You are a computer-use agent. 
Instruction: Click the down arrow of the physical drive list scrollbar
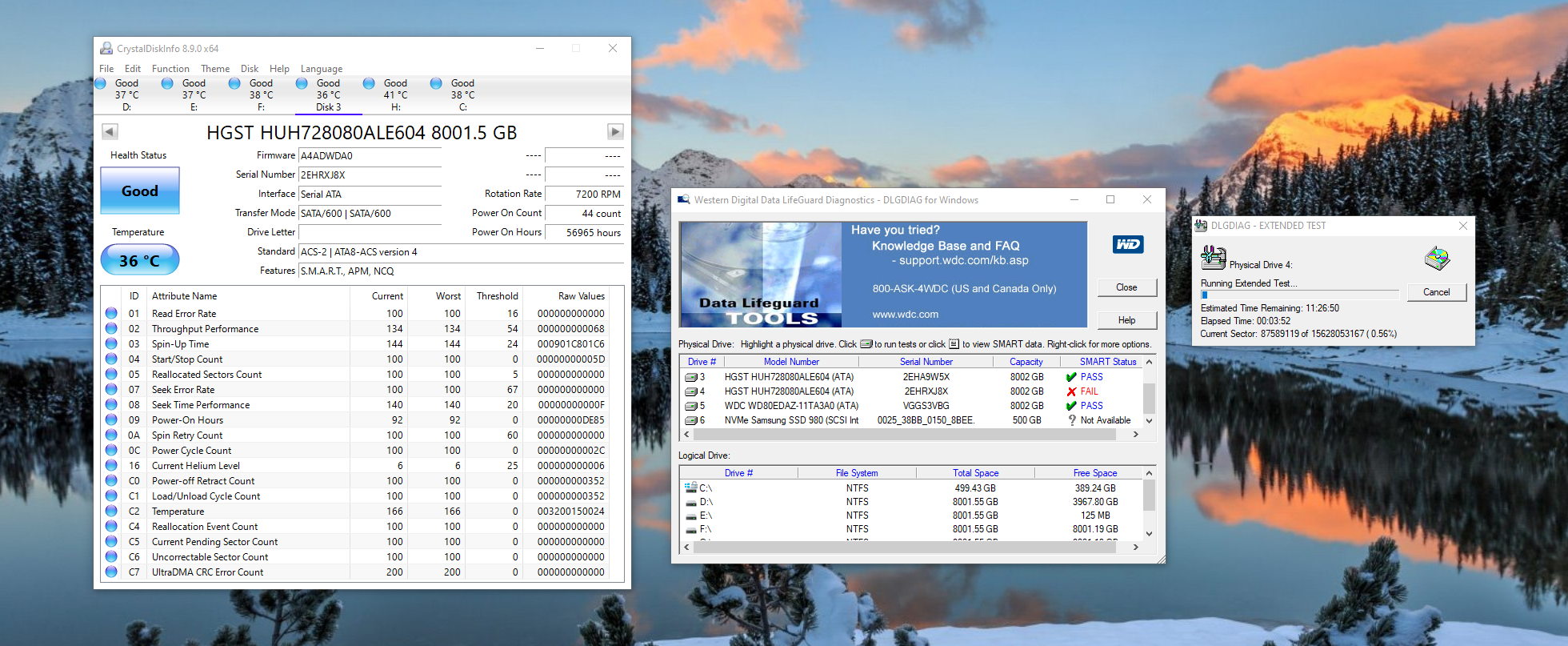1149,420
